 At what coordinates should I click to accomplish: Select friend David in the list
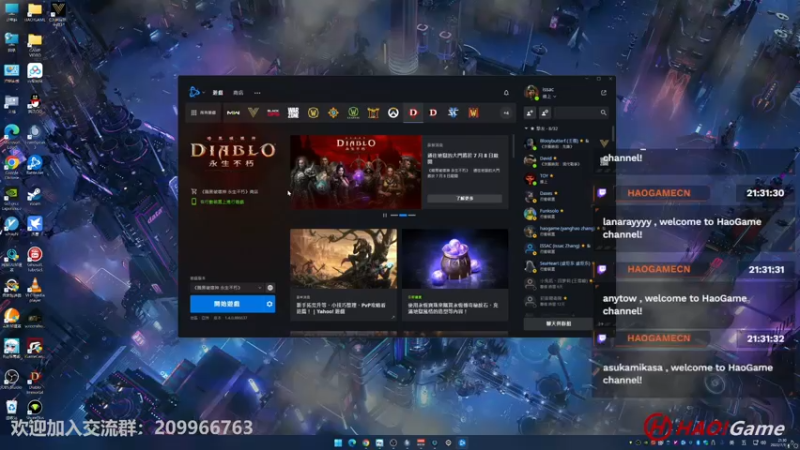pos(559,161)
